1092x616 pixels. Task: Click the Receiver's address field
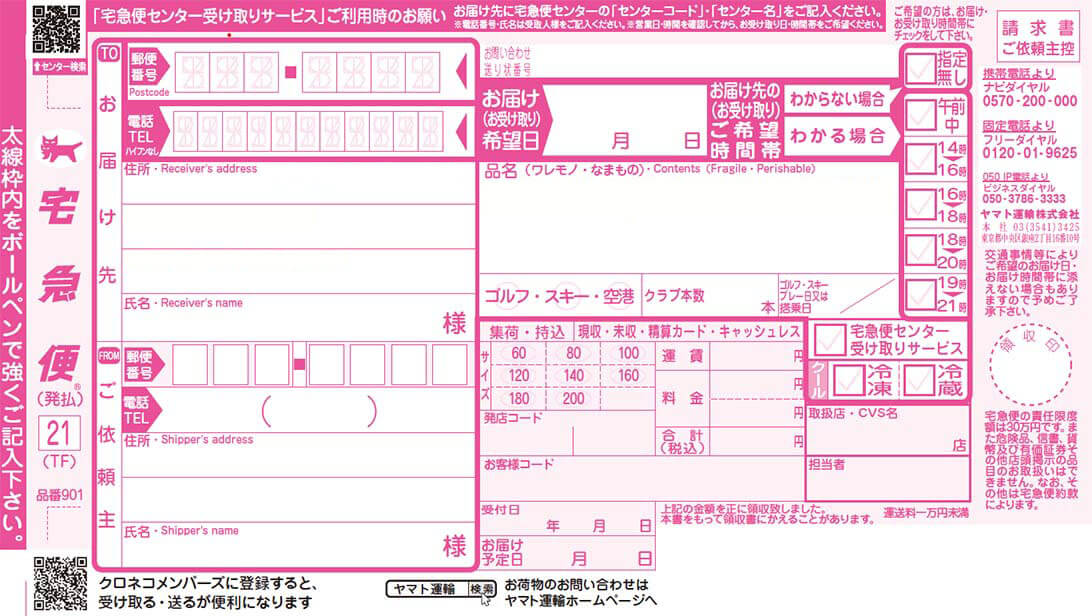pyautogui.click(x=299, y=227)
